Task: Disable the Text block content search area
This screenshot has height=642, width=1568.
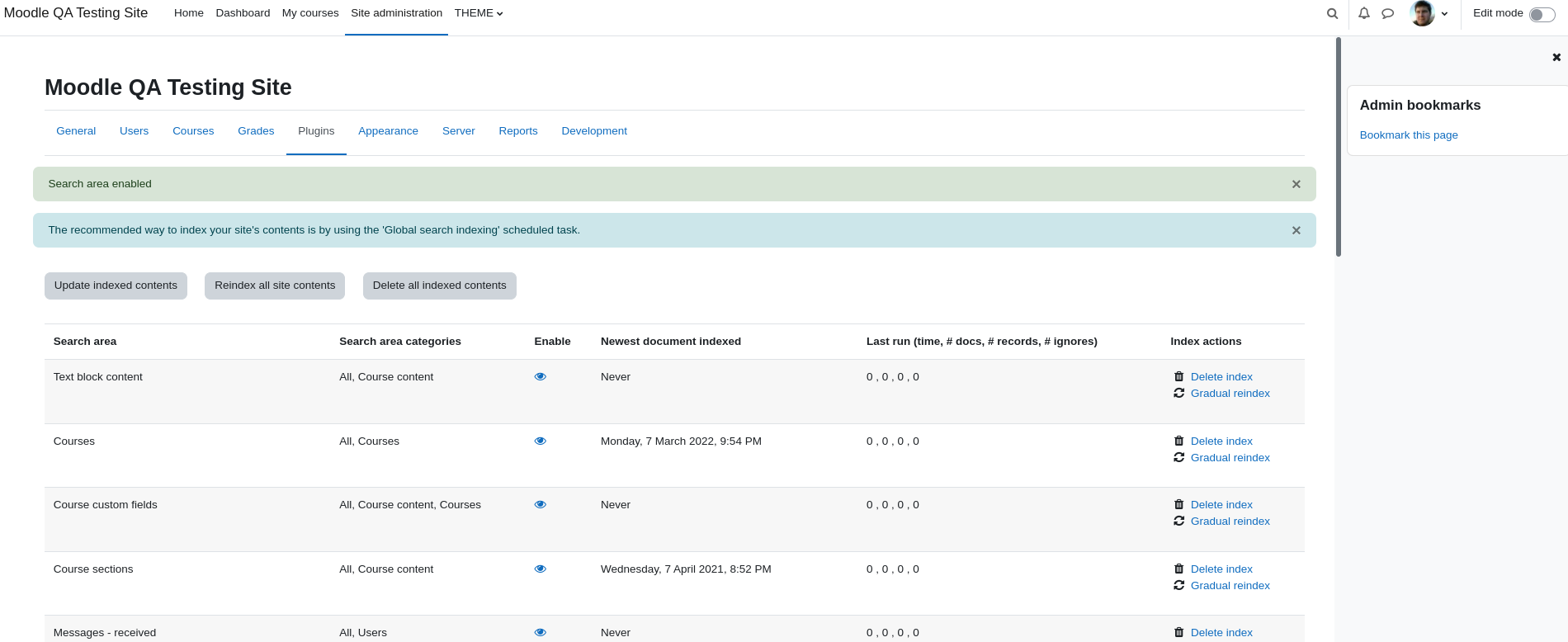Action: [x=541, y=376]
